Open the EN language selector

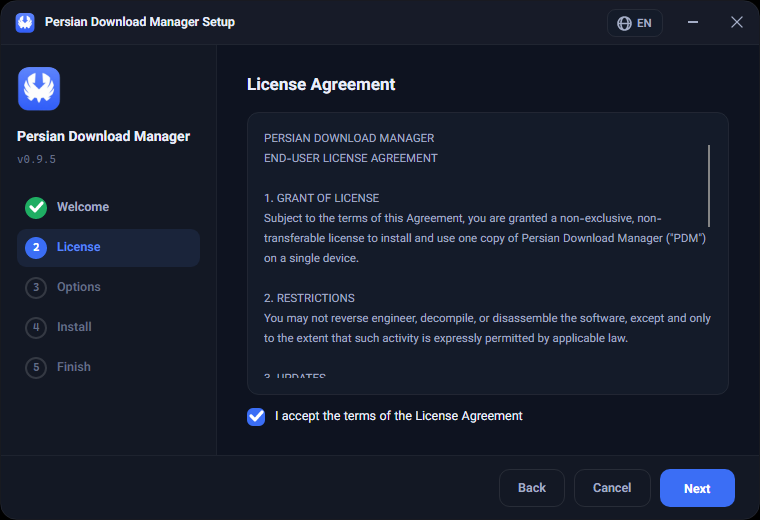pos(634,23)
